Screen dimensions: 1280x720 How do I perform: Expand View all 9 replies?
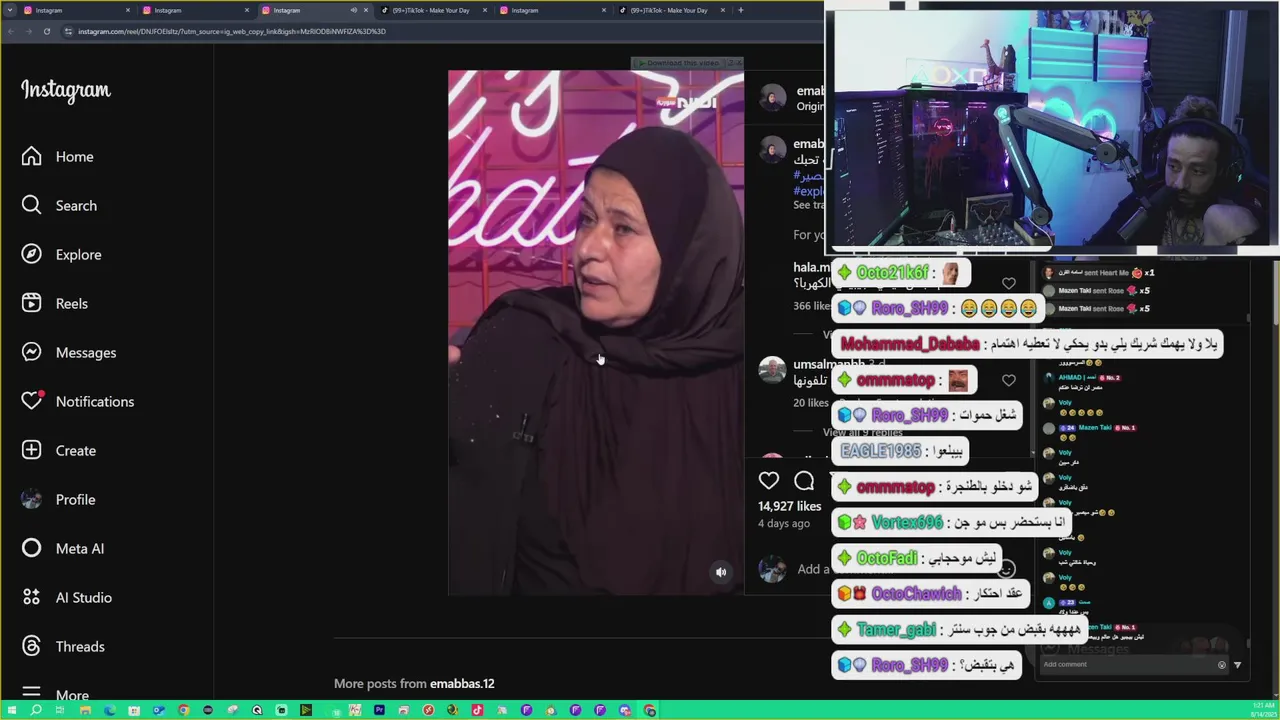pyautogui.click(x=862, y=432)
